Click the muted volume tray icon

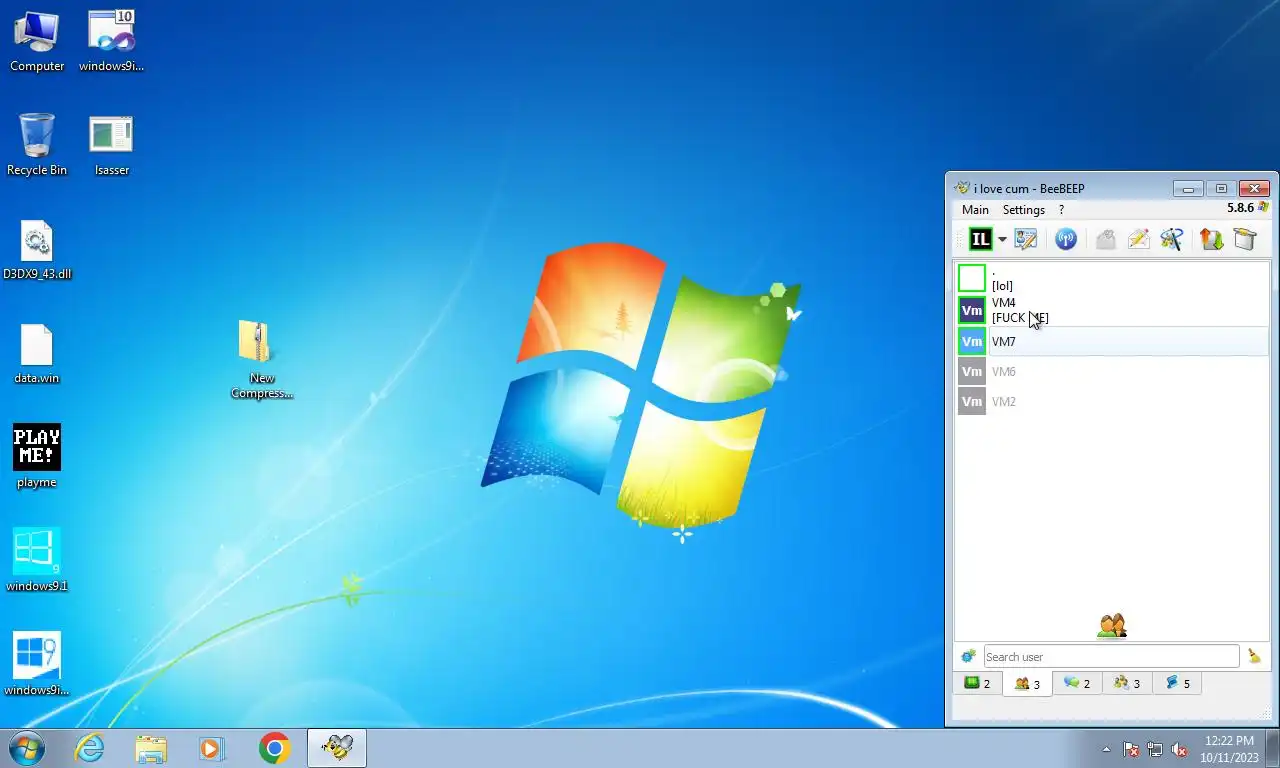1179,749
